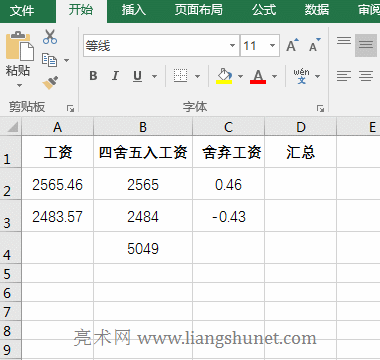This screenshot has width=380, height=360.
Task: Open the font name dropdown 等线
Action: point(161,45)
